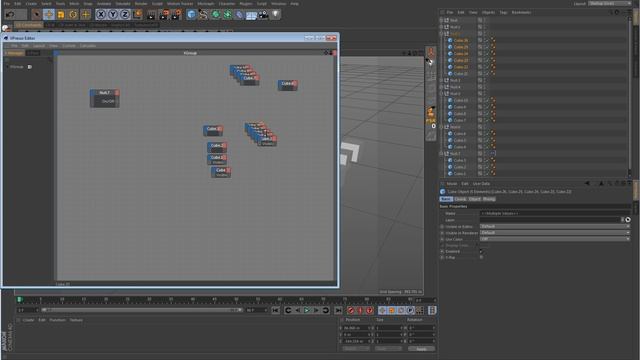
Task: Render the active view clapperboard icon
Action: pyautogui.click(x=151, y=15)
